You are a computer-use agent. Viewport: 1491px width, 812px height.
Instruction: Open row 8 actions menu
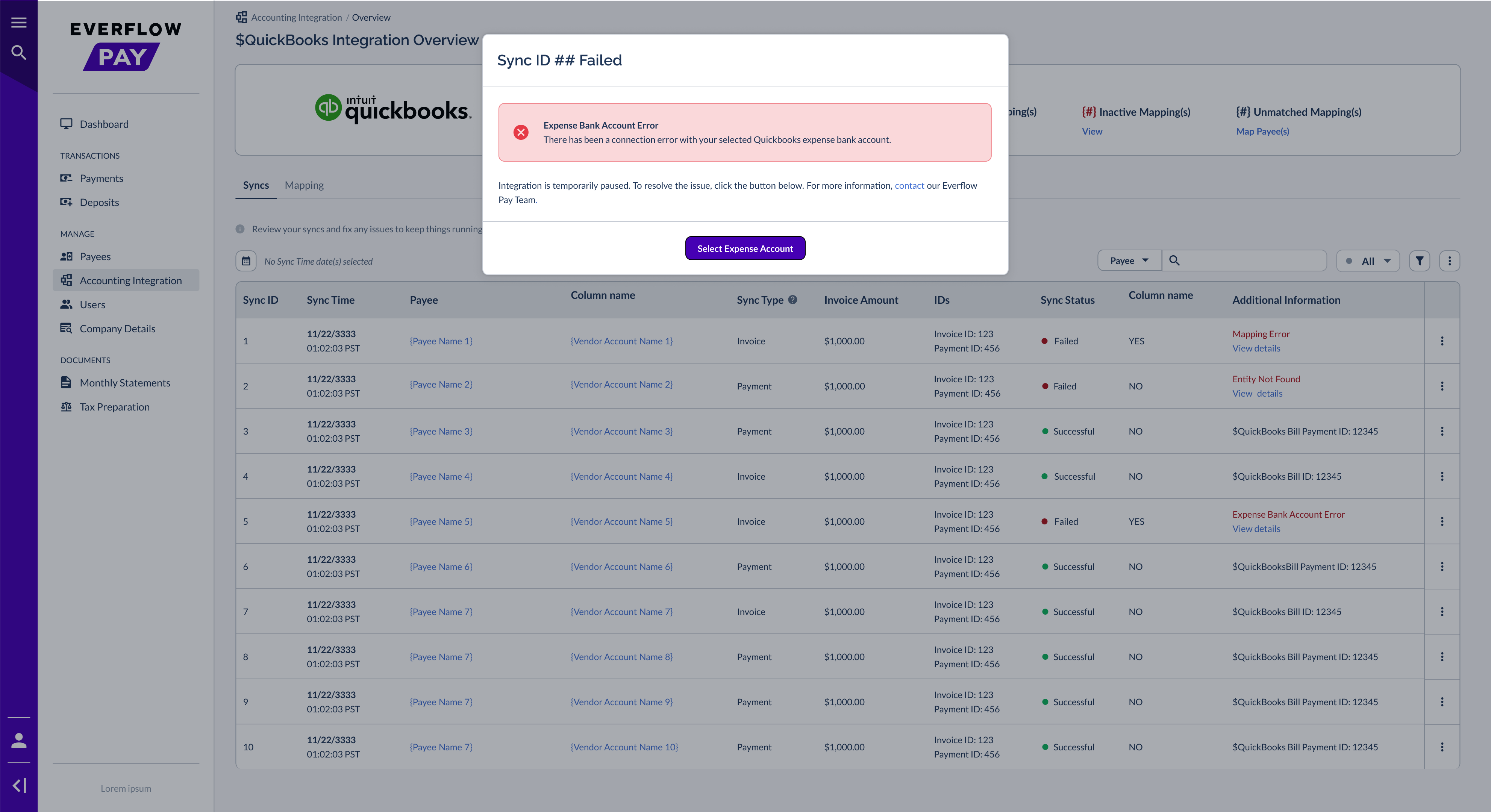coord(1442,657)
